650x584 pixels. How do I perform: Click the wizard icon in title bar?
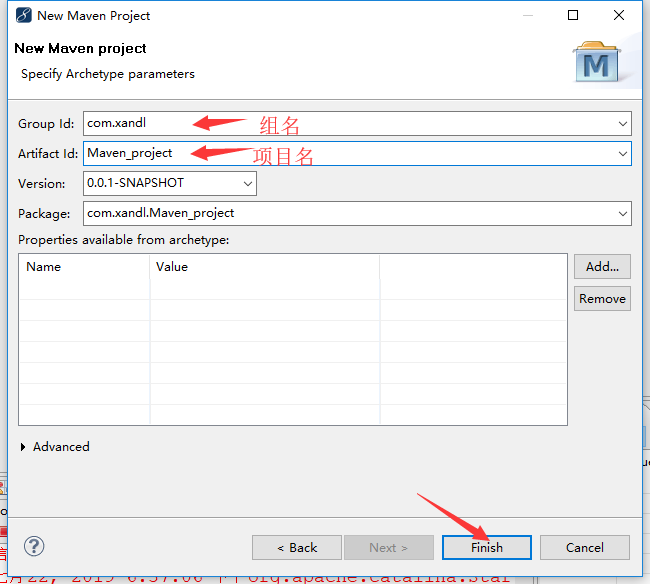(x=24, y=15)
